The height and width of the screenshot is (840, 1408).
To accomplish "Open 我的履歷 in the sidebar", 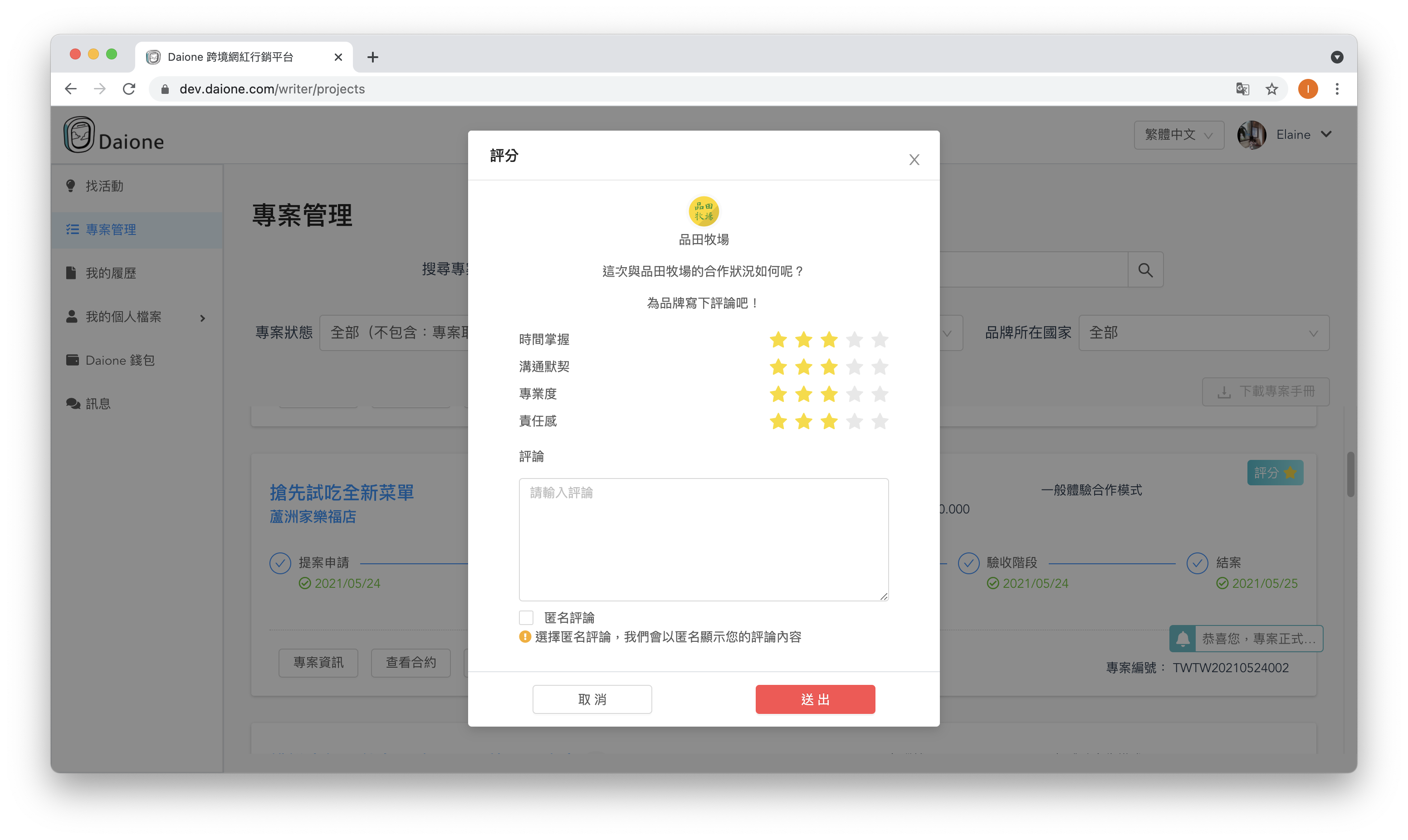I will point(137,273).
